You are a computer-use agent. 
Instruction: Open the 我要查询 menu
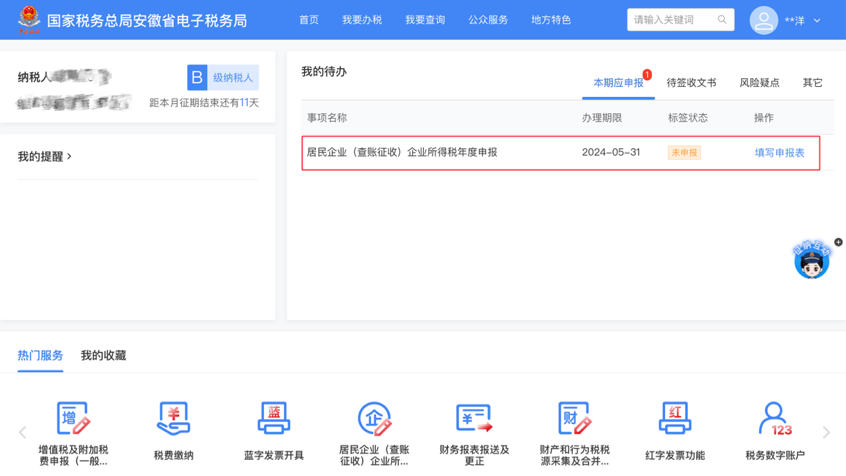click(x=425, y=20)
